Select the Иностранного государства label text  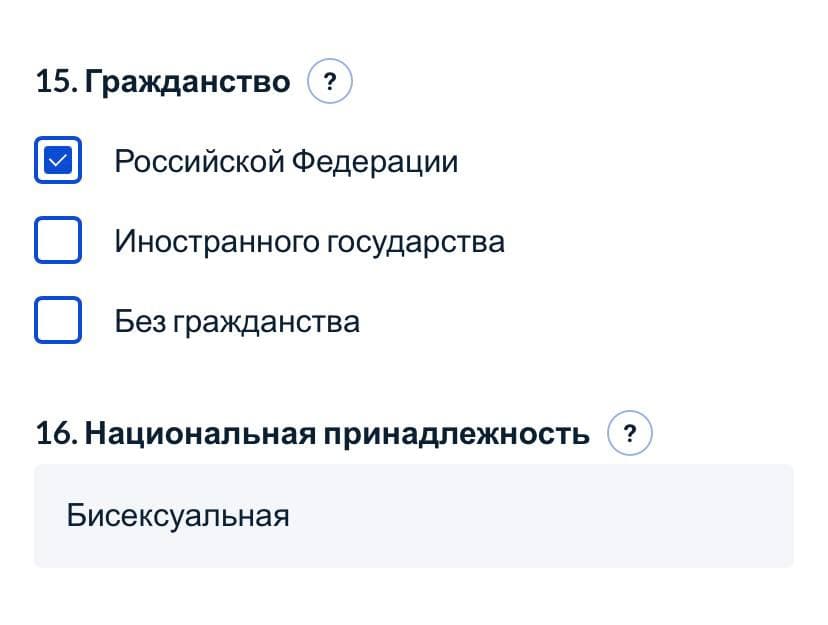[x=309, y=241]
